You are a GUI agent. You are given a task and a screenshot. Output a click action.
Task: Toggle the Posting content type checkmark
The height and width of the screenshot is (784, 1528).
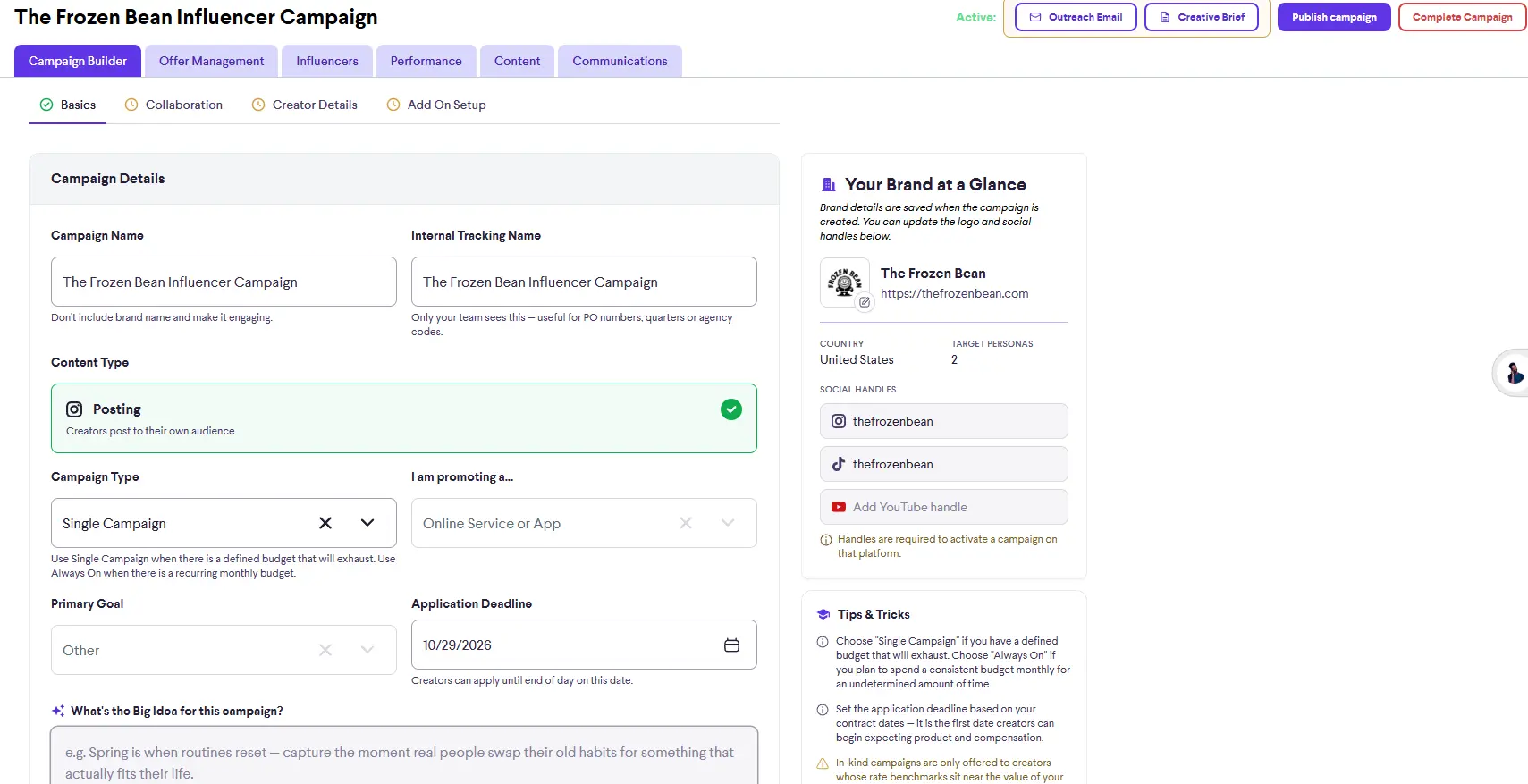pyautogui.click(x=731, y=409)
